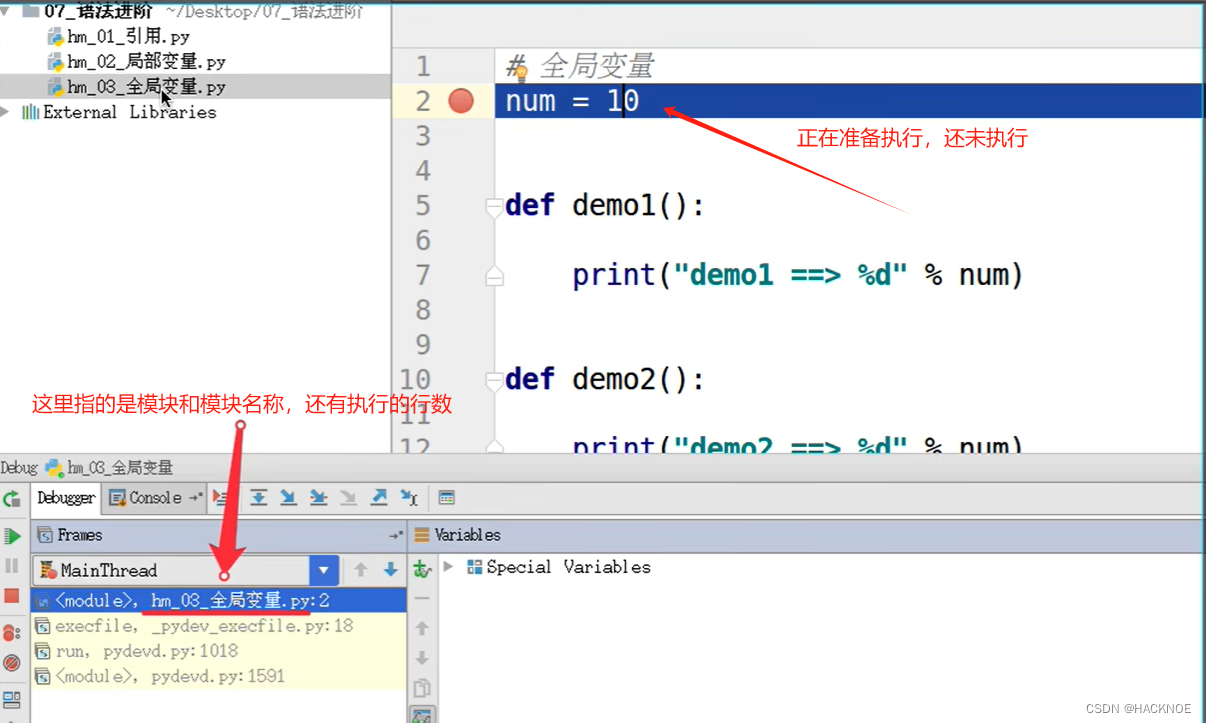
Task: Collapse def demo1() code fold
Action: [x=493, y=207]
